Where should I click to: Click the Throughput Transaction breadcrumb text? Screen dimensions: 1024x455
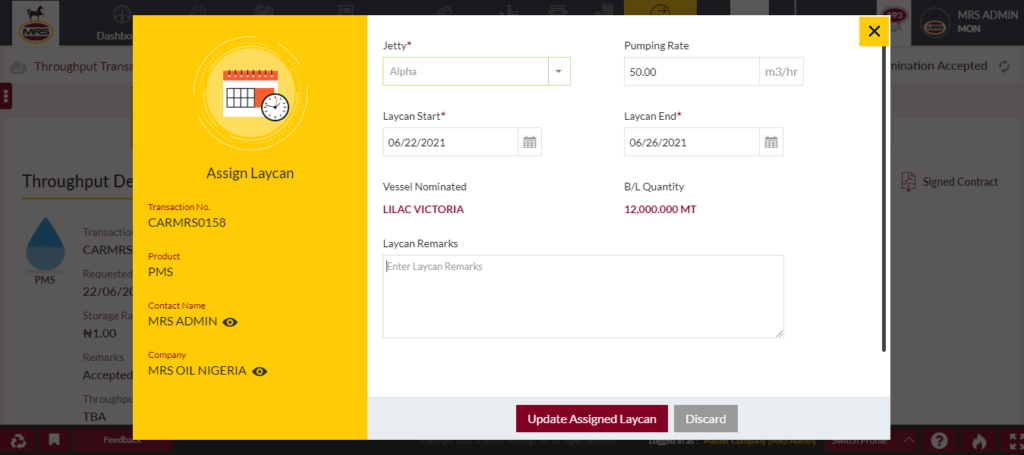click(83, 67)
